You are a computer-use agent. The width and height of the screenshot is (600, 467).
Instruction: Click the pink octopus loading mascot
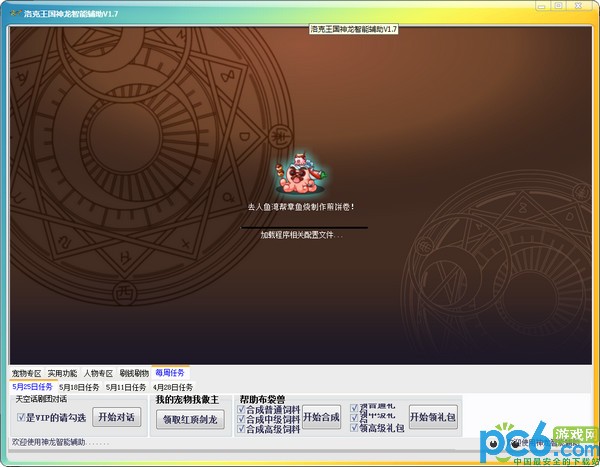pos(300,173)
